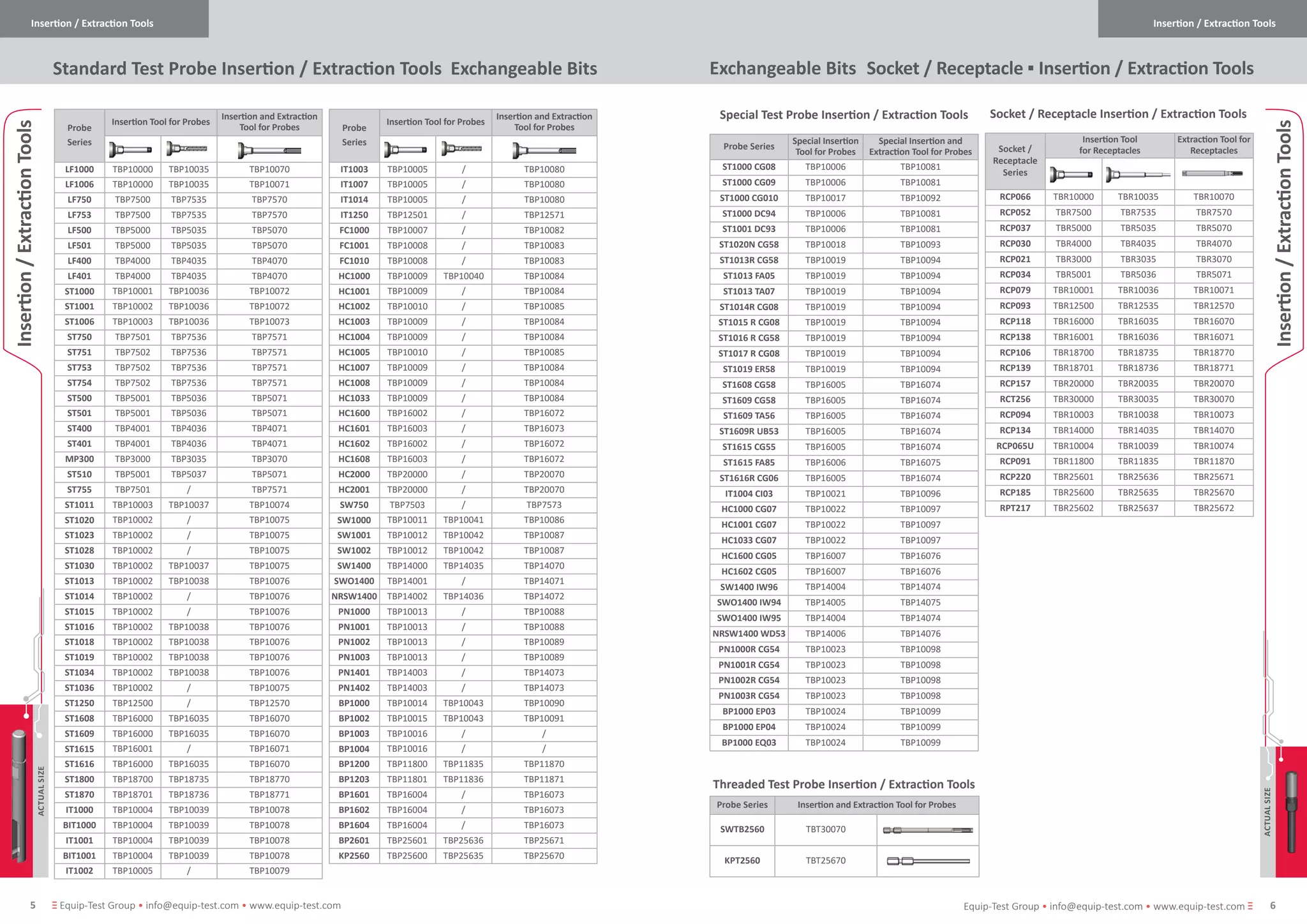Click the threaded tool image in the KPT2560 row
The width and height of the screenshot is (1307, 924).
point(929,861)
